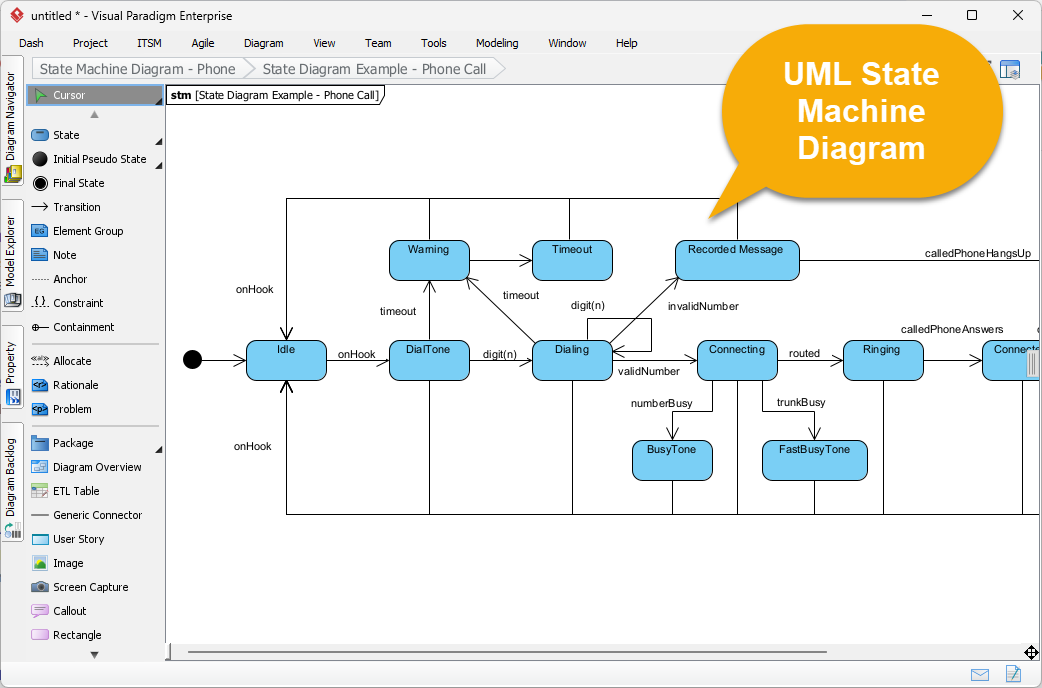The image size is (1042, 688).
Task: Click the Cursor tool button
Action: 95,94
